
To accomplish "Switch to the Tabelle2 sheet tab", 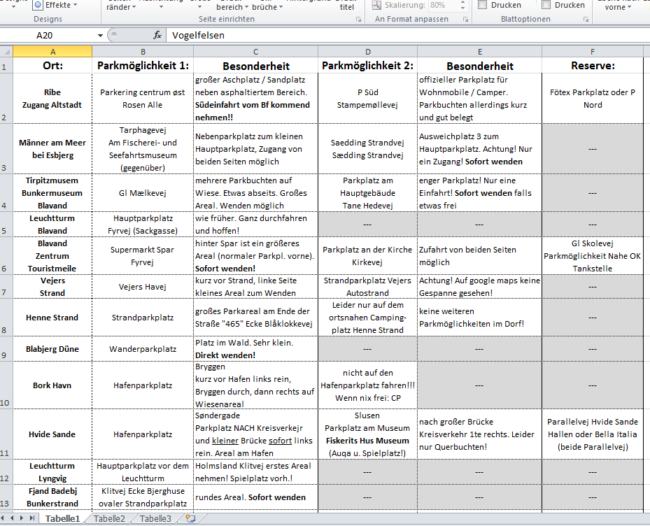I will (110, 519).
